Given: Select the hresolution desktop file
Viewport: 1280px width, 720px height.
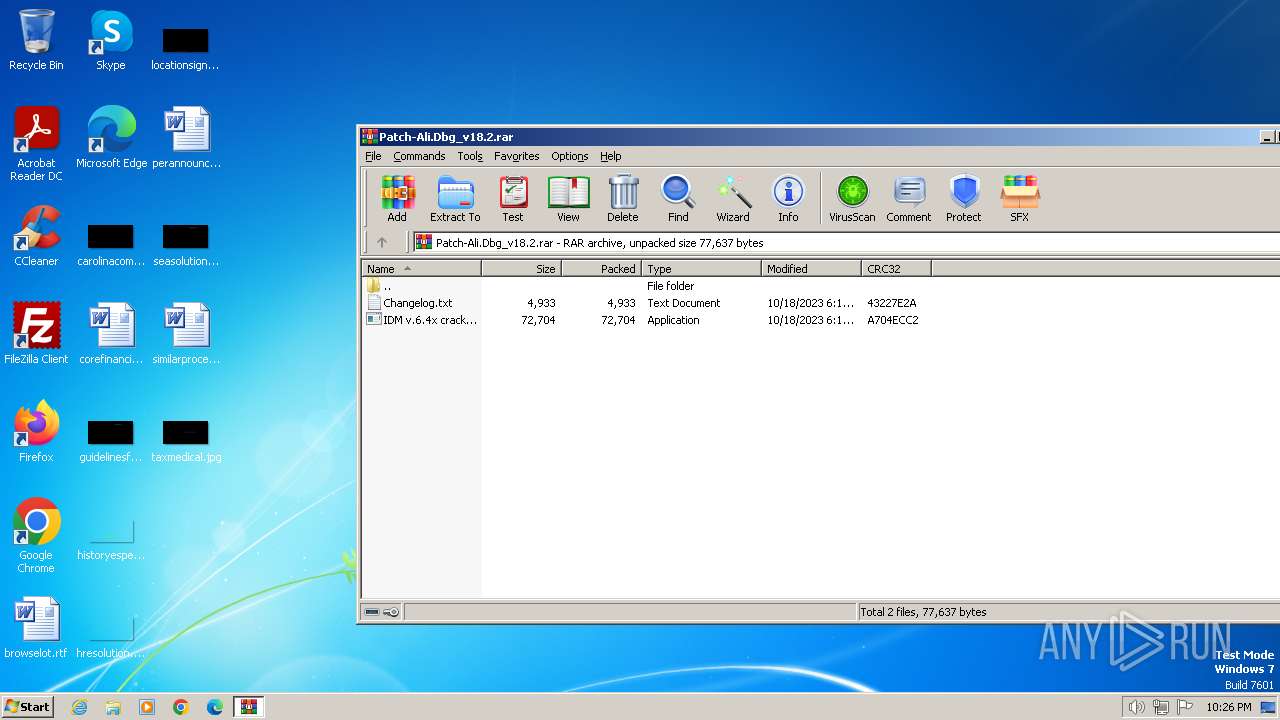Looking at the screenshot, I should click(111, 638).
